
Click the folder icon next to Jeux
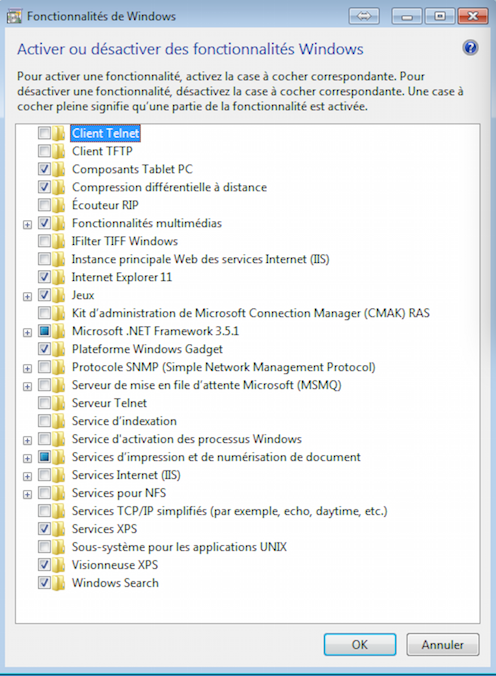click(x=59, y=295)
